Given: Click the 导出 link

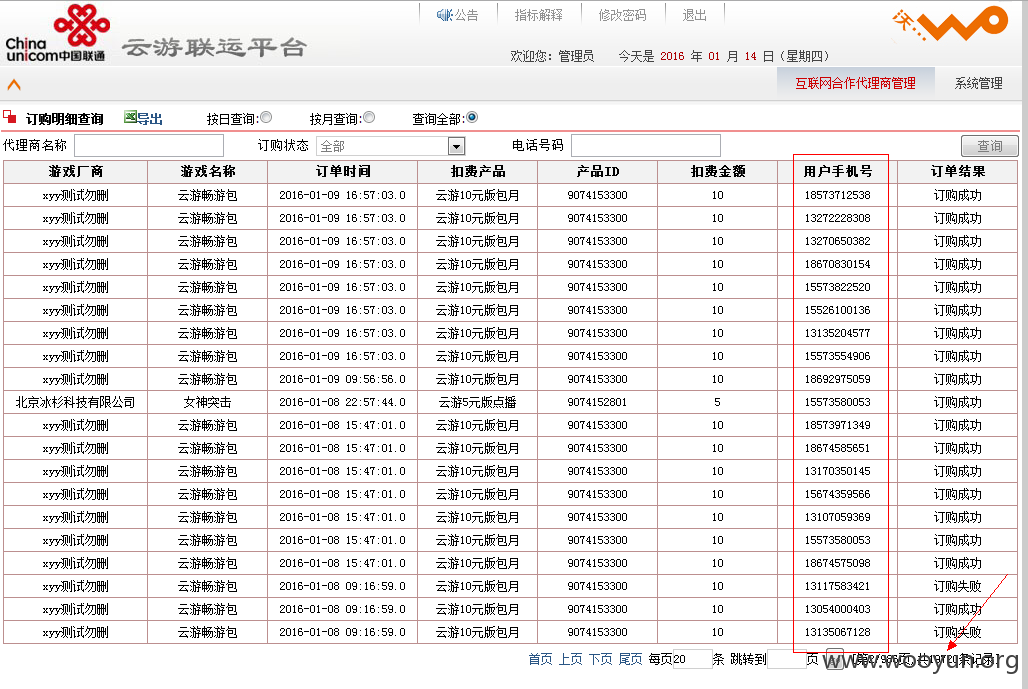Looking at the screenshot, I should (x=150, y=119).
